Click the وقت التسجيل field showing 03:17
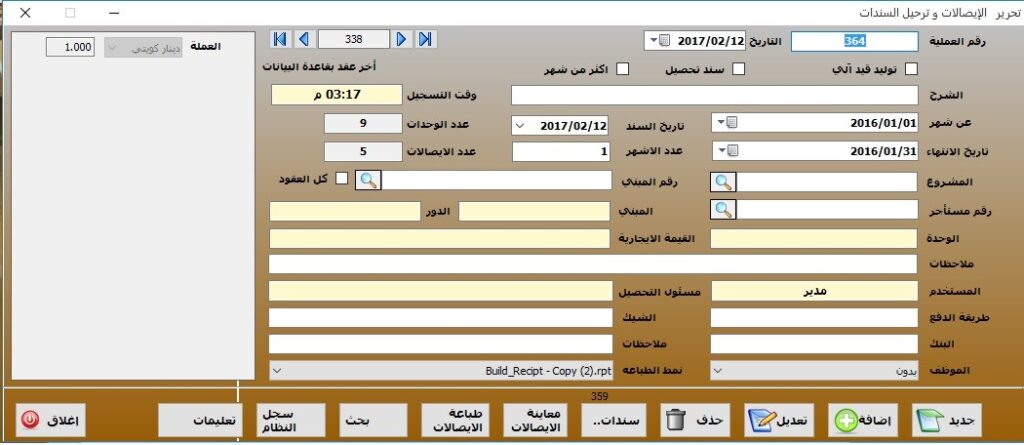The height and width of the screenshot is (445, 1024). coord(336,95)
